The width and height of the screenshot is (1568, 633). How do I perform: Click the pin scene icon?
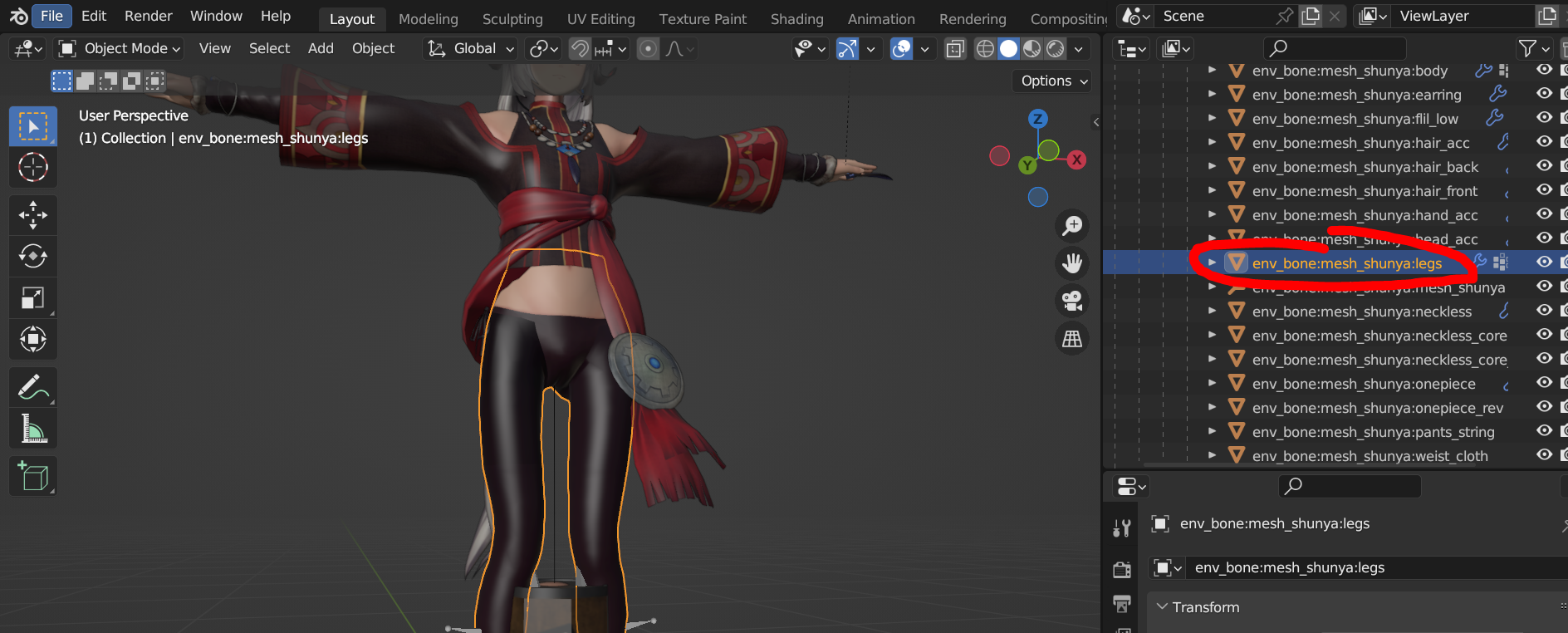click(1285, 16)
